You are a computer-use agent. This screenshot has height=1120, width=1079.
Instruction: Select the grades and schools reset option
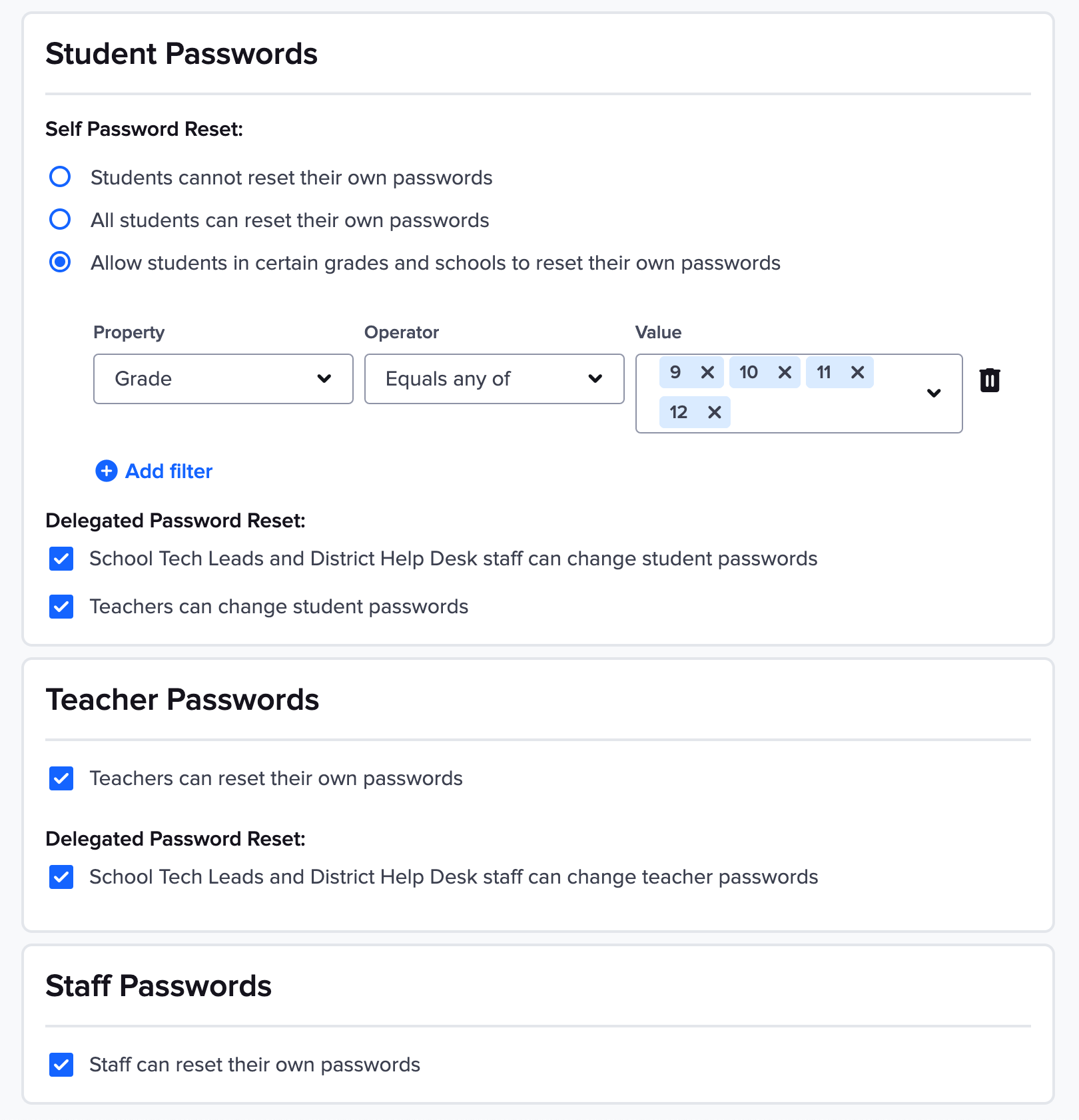coord(60,262)
